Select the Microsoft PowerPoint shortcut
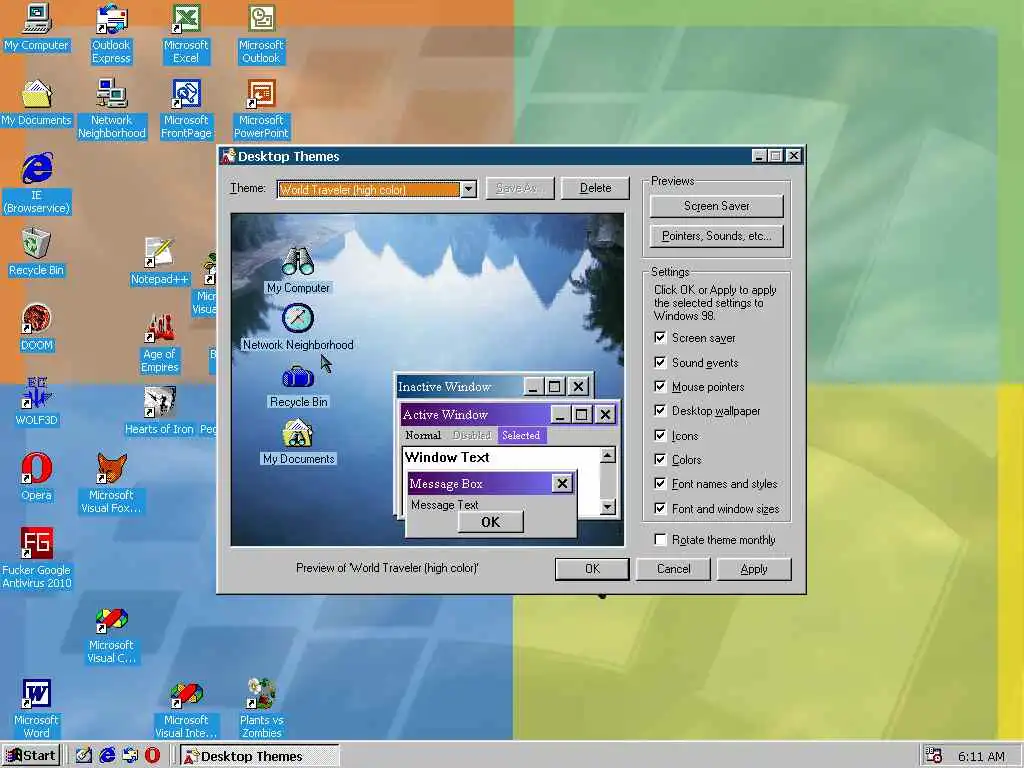Viewport: 1024px width, 768px height. tap(261, 109)
